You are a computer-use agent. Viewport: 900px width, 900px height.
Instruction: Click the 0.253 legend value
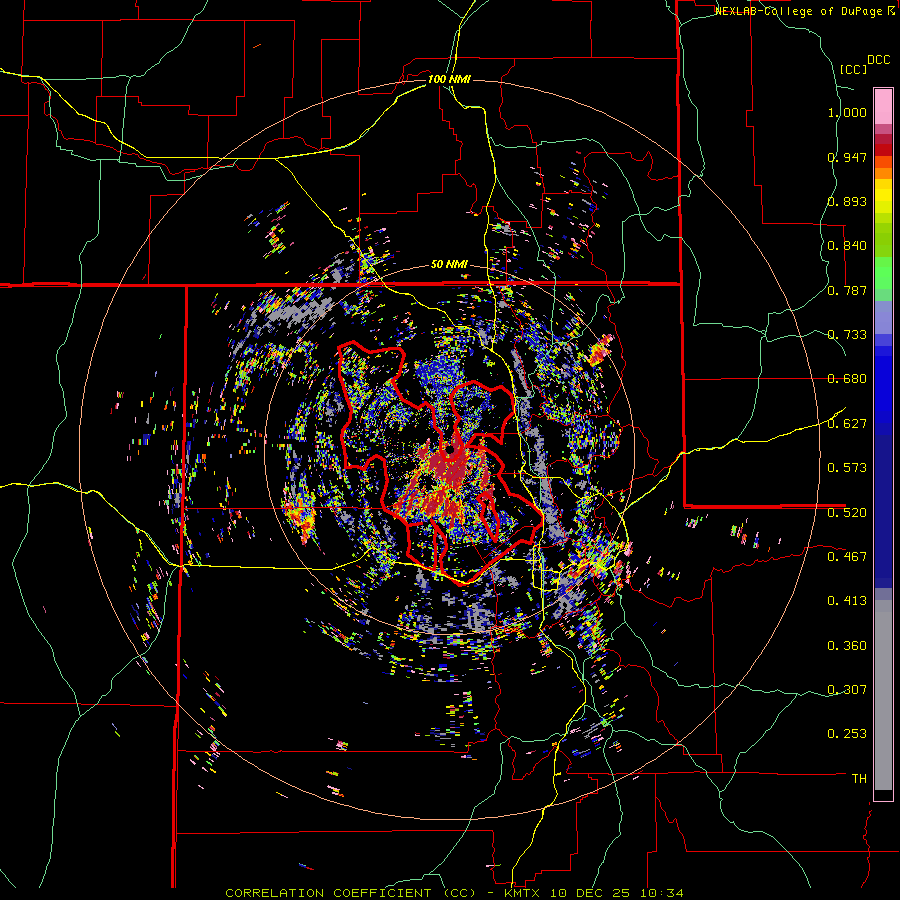[x=847, y=734]
